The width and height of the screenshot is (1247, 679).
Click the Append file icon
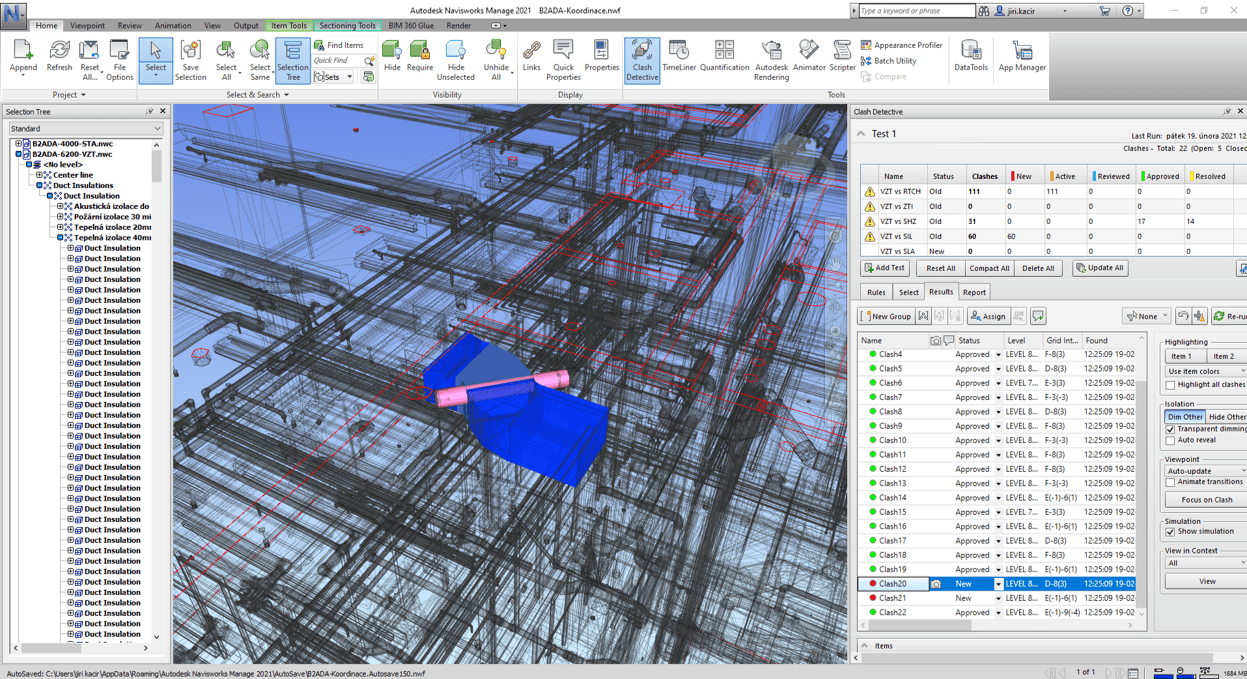pos(23,59)
